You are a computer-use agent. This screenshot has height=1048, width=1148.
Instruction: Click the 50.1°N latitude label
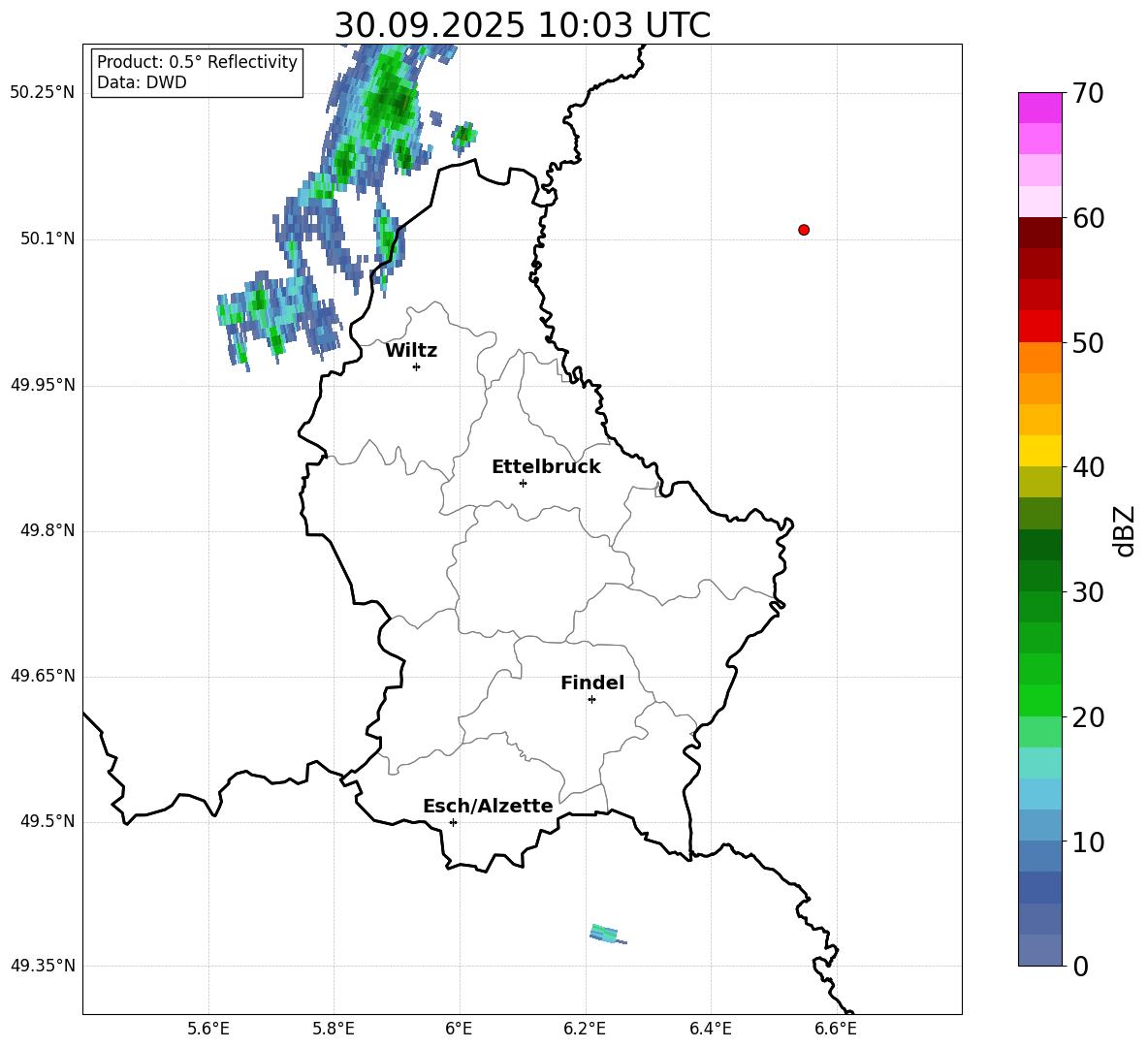tap(48, 238)
